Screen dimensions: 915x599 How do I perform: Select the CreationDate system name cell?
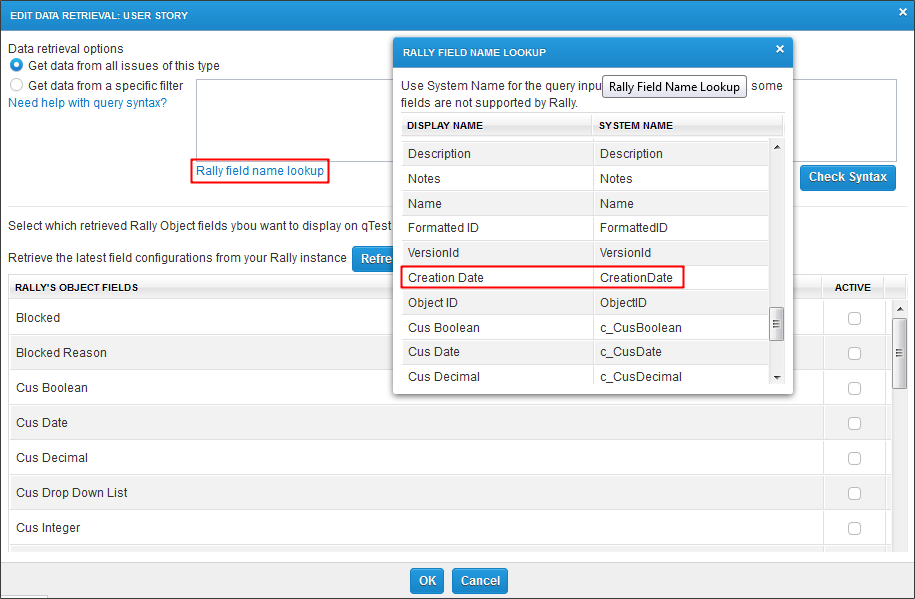636,277
